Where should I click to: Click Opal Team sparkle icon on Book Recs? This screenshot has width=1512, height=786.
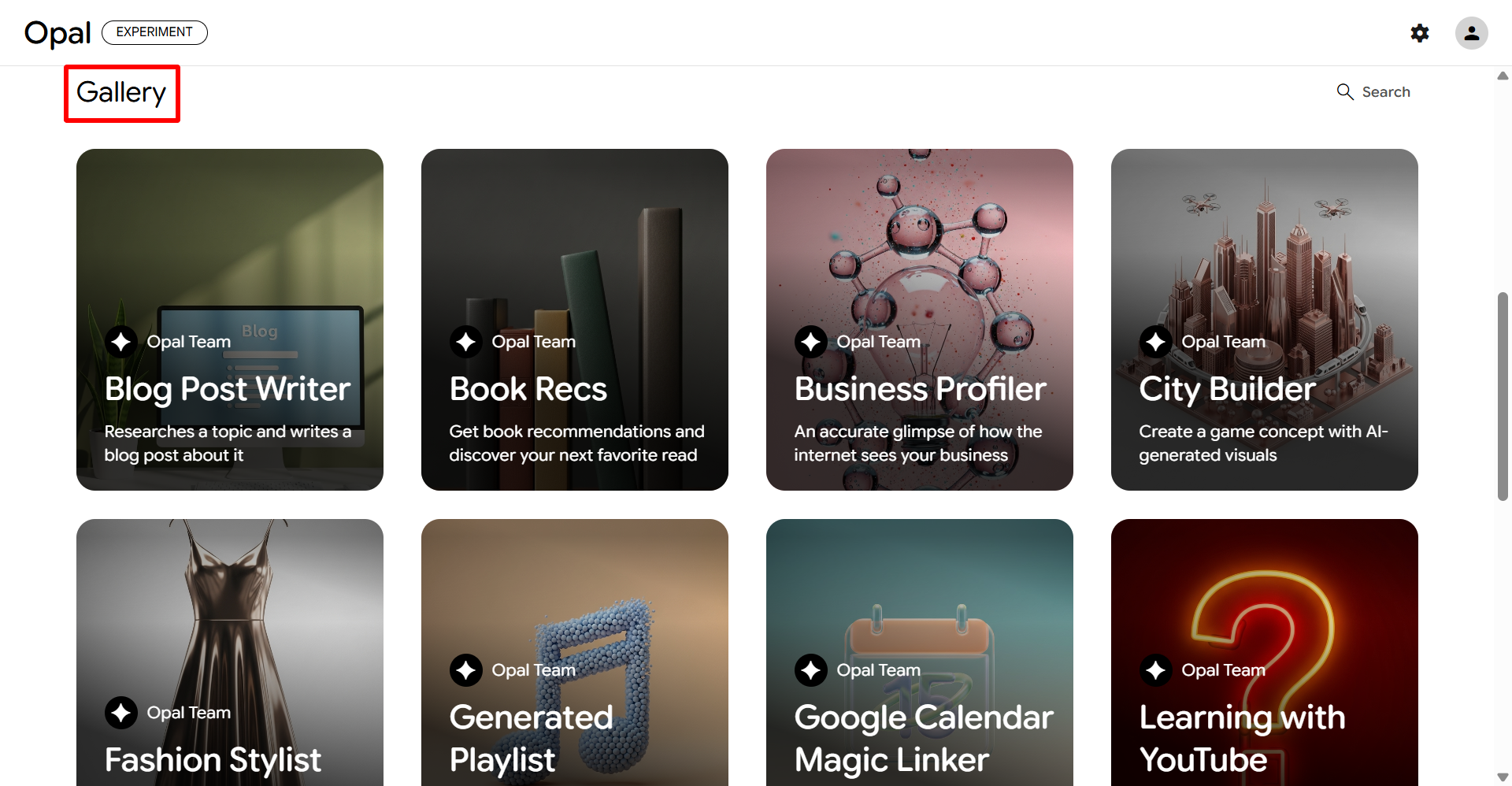coord(466,342)
